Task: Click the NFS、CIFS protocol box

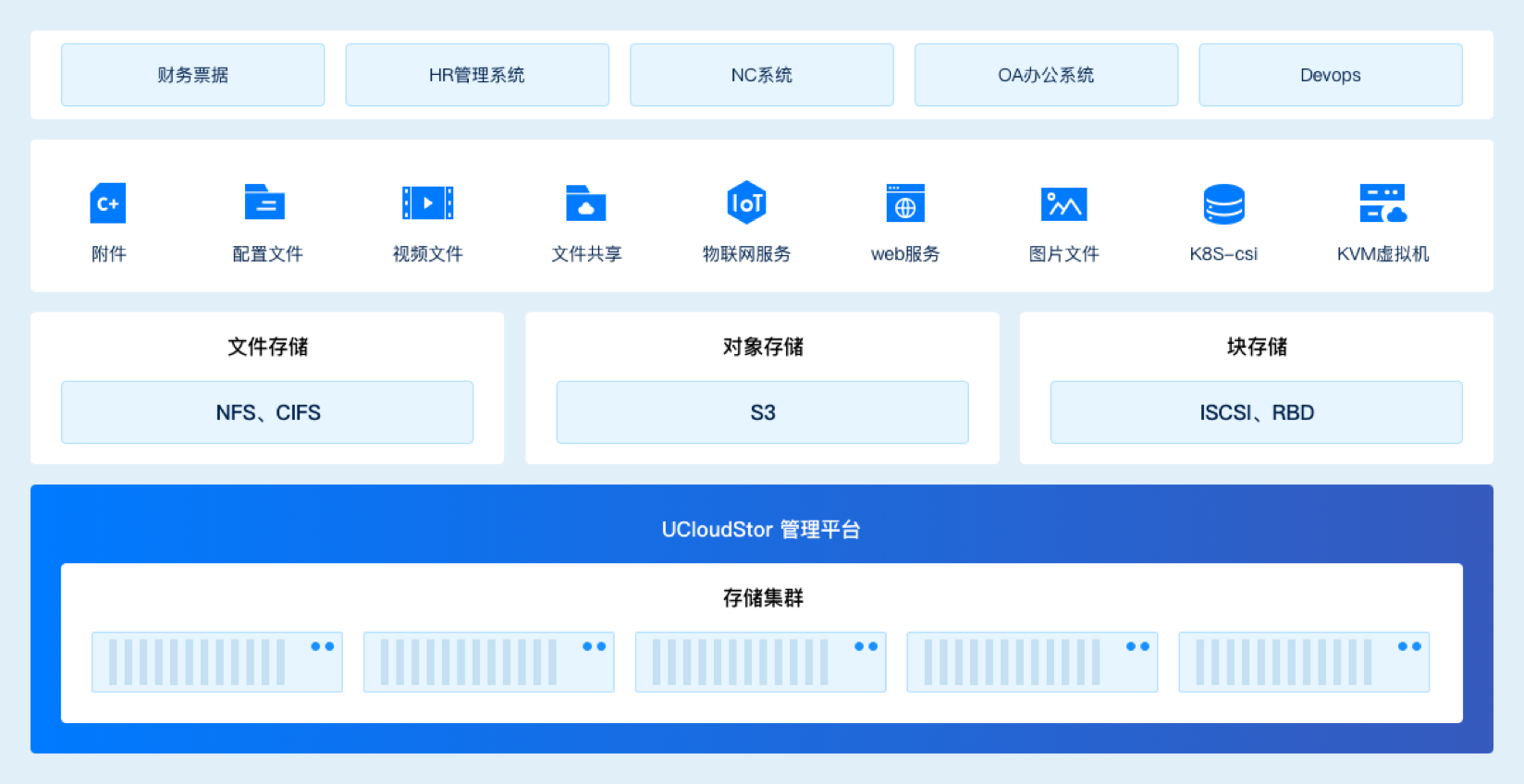Action: pyautogui.click(x=267, y=412)
